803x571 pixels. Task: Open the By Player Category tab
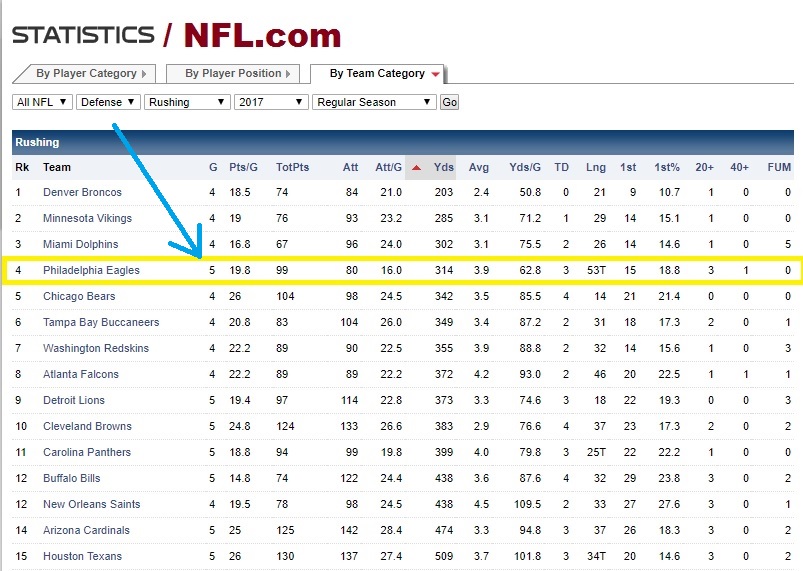tap(86, 74)
